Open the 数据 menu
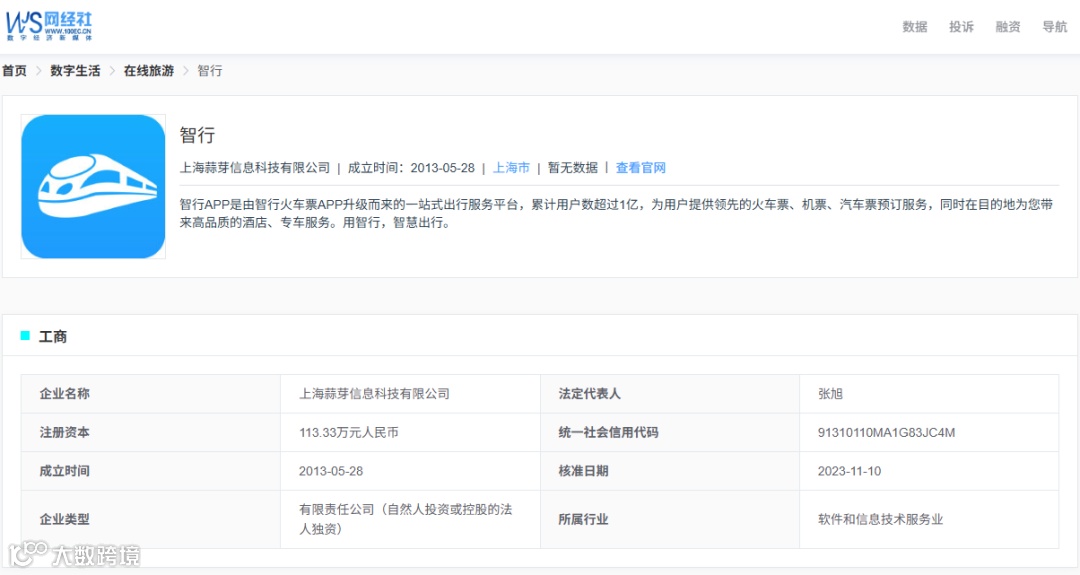Viewport: 1080px width, 575px height. pos(915,27)
